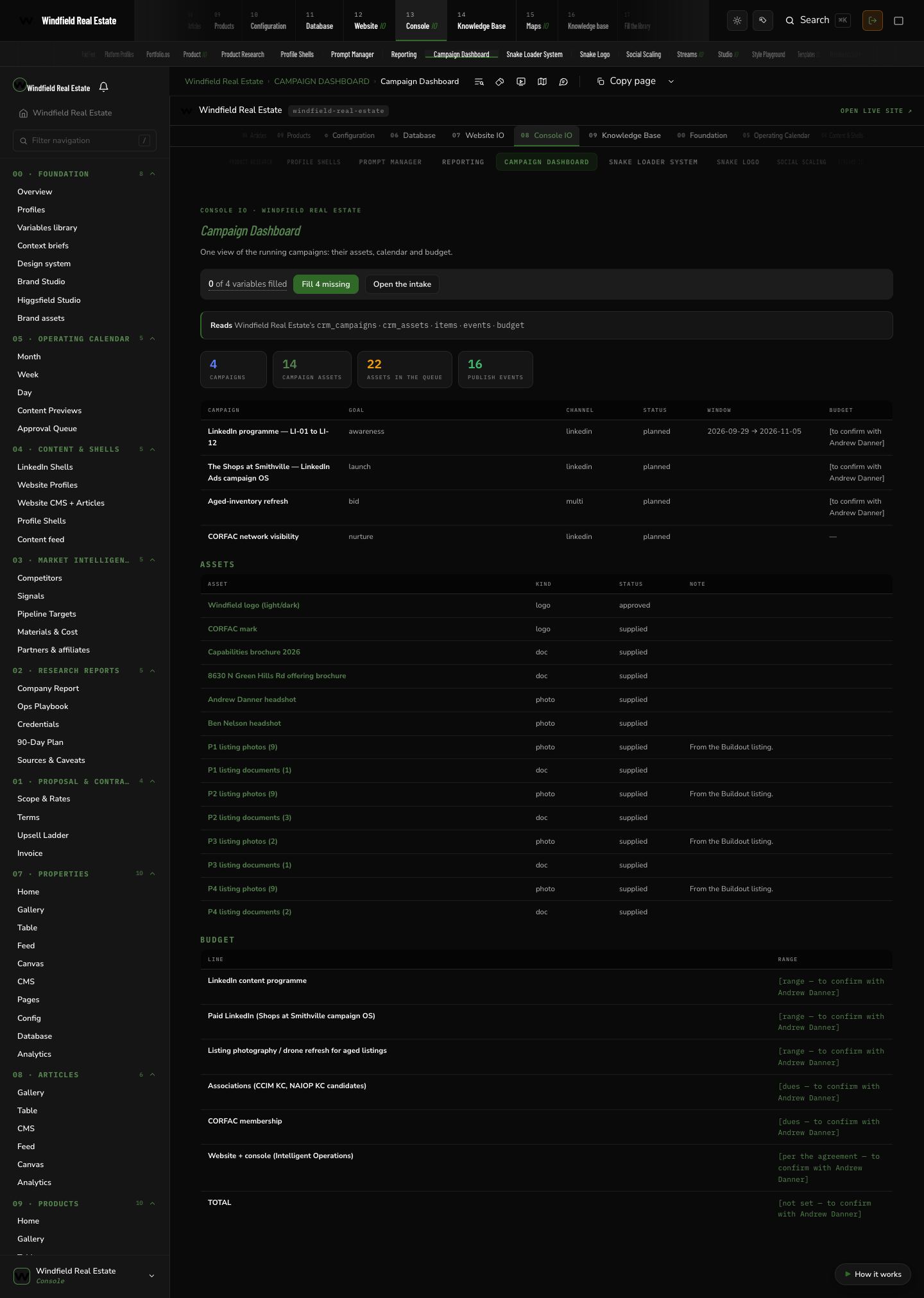Open Competitors in the sidebar

point(40,578)
